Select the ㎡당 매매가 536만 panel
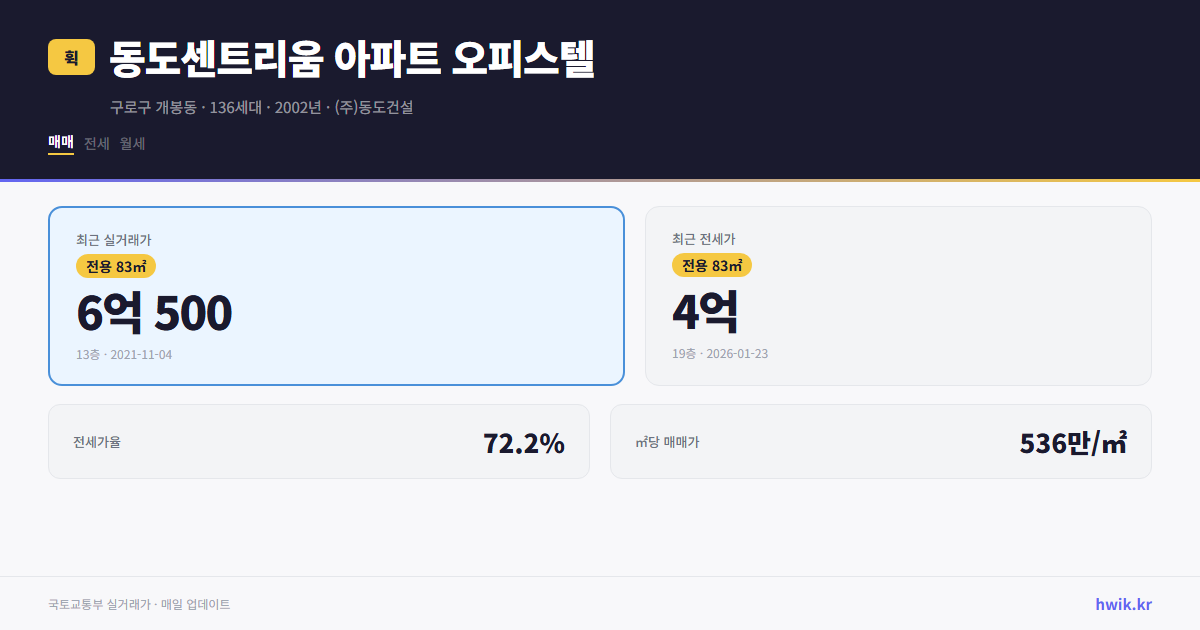This screenshot has width=1200, height=630. [x=880, y=441]
